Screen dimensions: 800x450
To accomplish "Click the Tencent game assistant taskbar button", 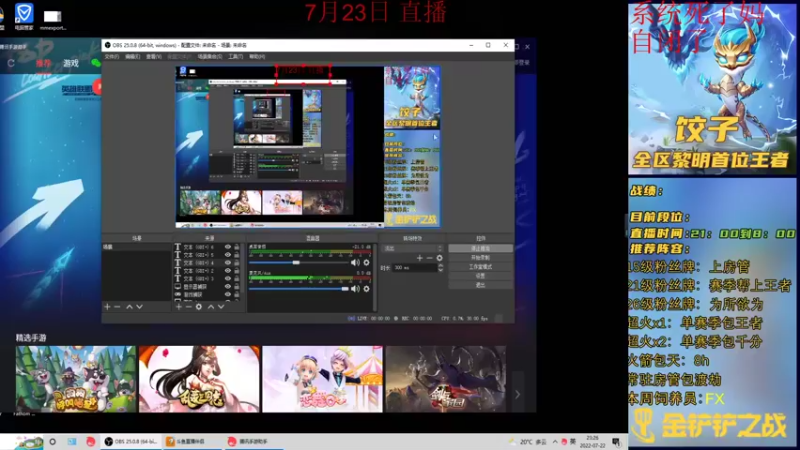I will click(x=254, y=441).
